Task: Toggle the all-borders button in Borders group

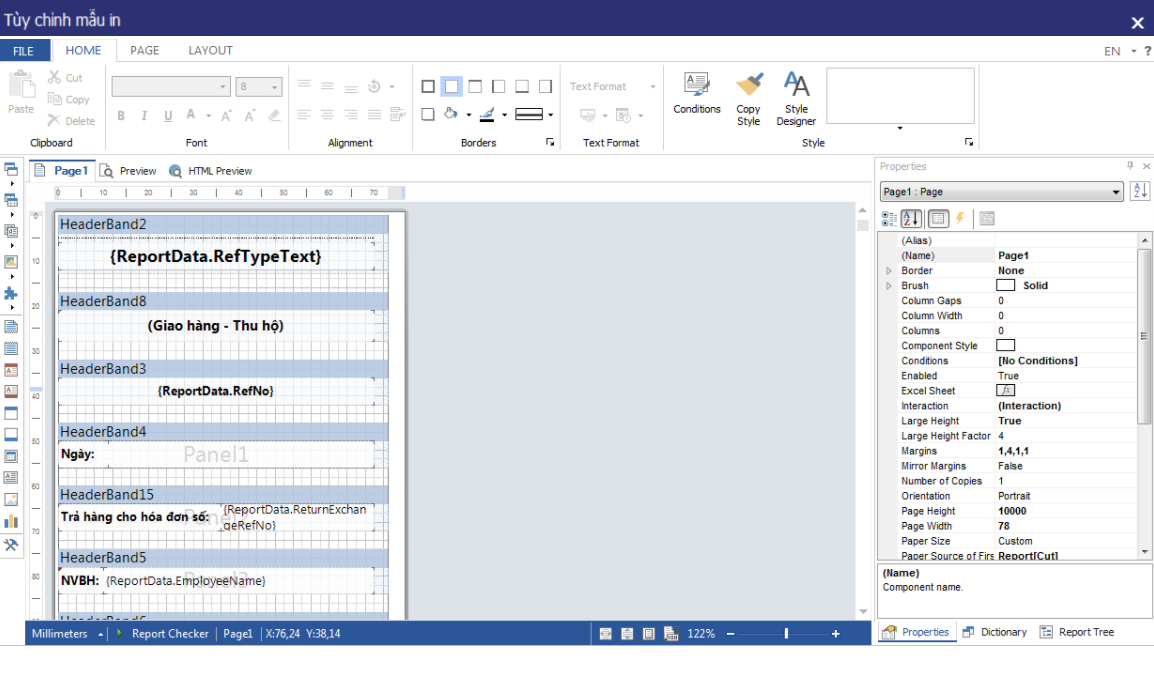Action: point(428,87)
